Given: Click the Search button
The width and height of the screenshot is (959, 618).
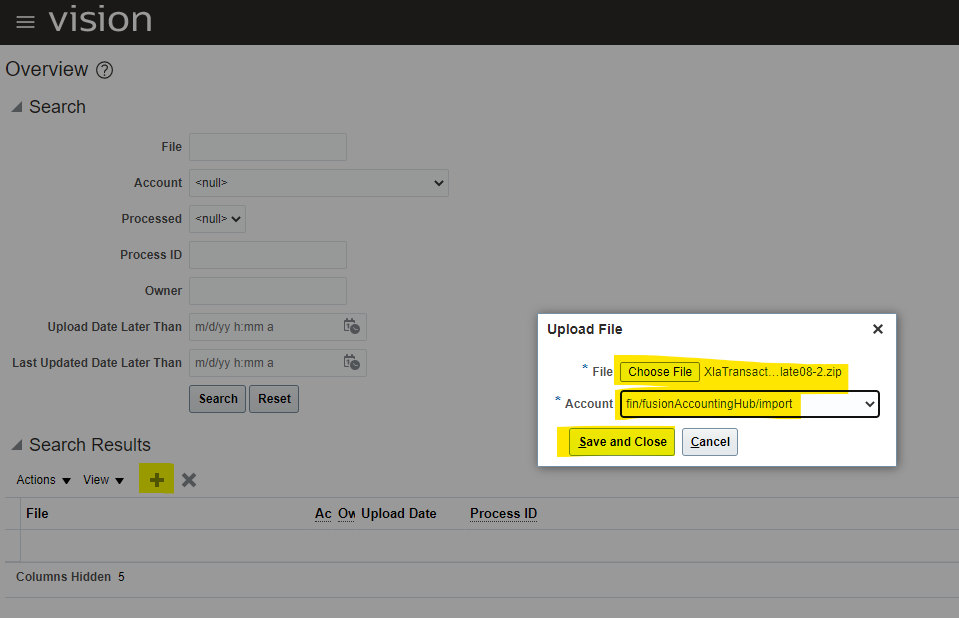Looking at the screenshot, I should [217, 399].
